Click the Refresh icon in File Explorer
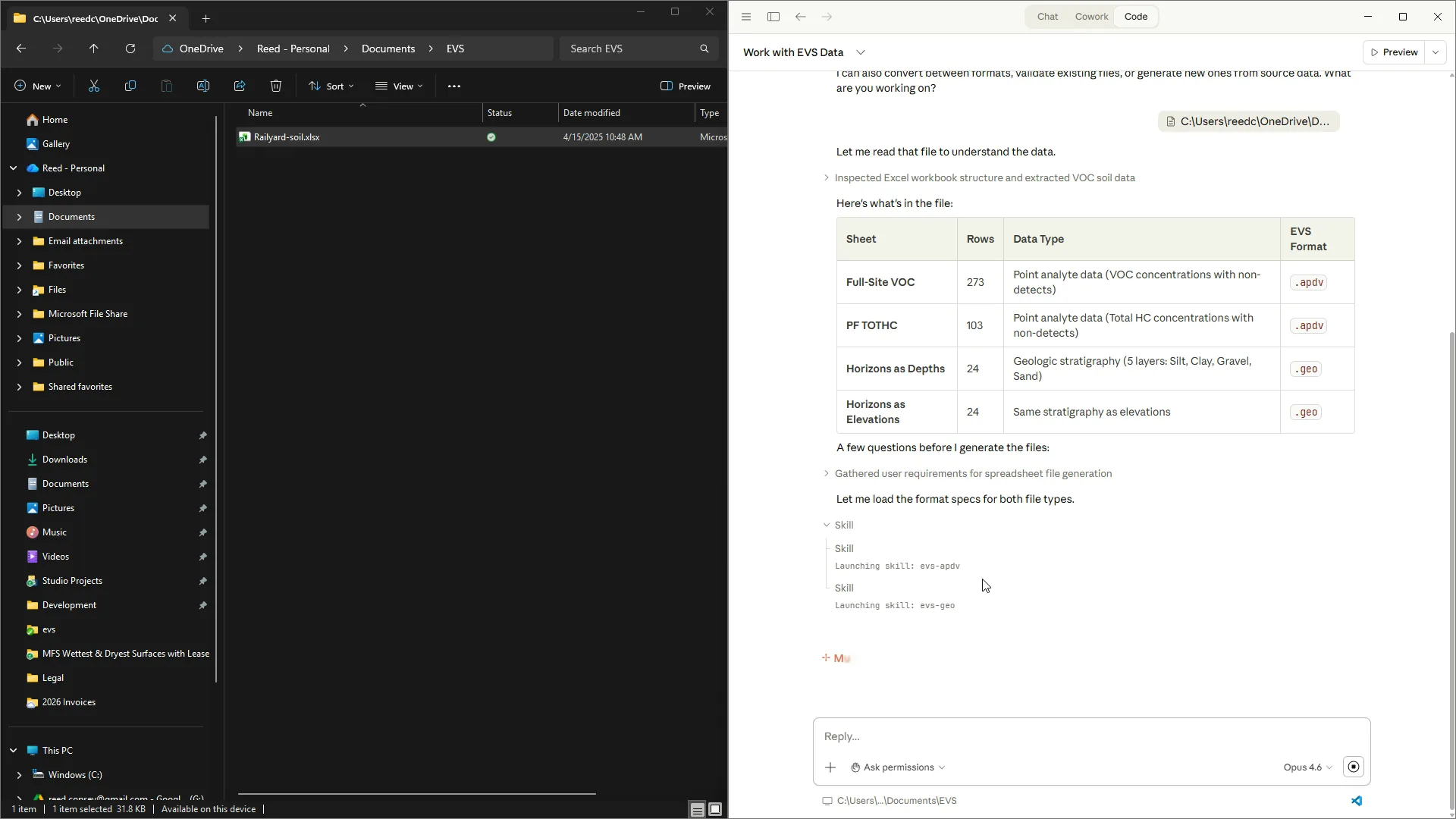Viewport: 1456px width, 819px height. pos(130,49)
